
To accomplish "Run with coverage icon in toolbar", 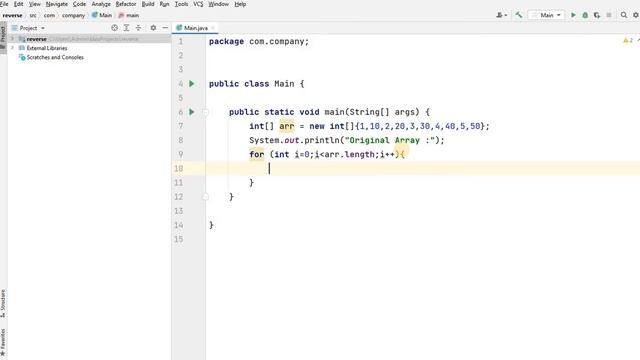I will pos(597,15).
